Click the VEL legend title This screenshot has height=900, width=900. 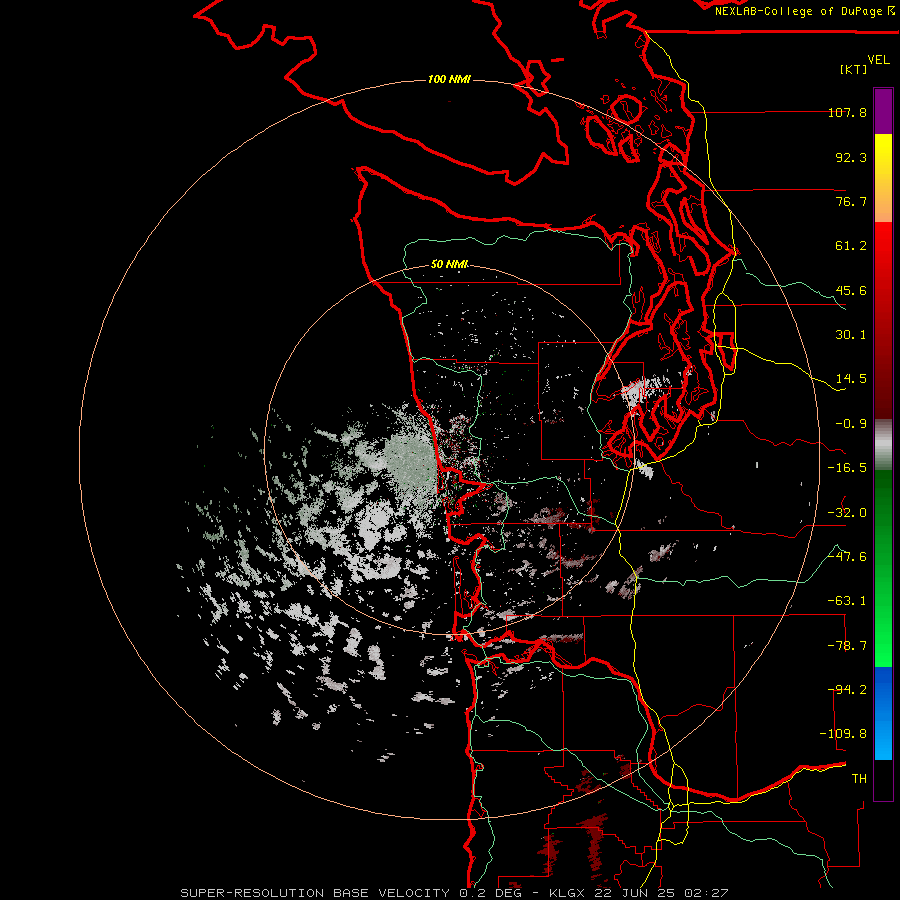[x=878, y=60]
